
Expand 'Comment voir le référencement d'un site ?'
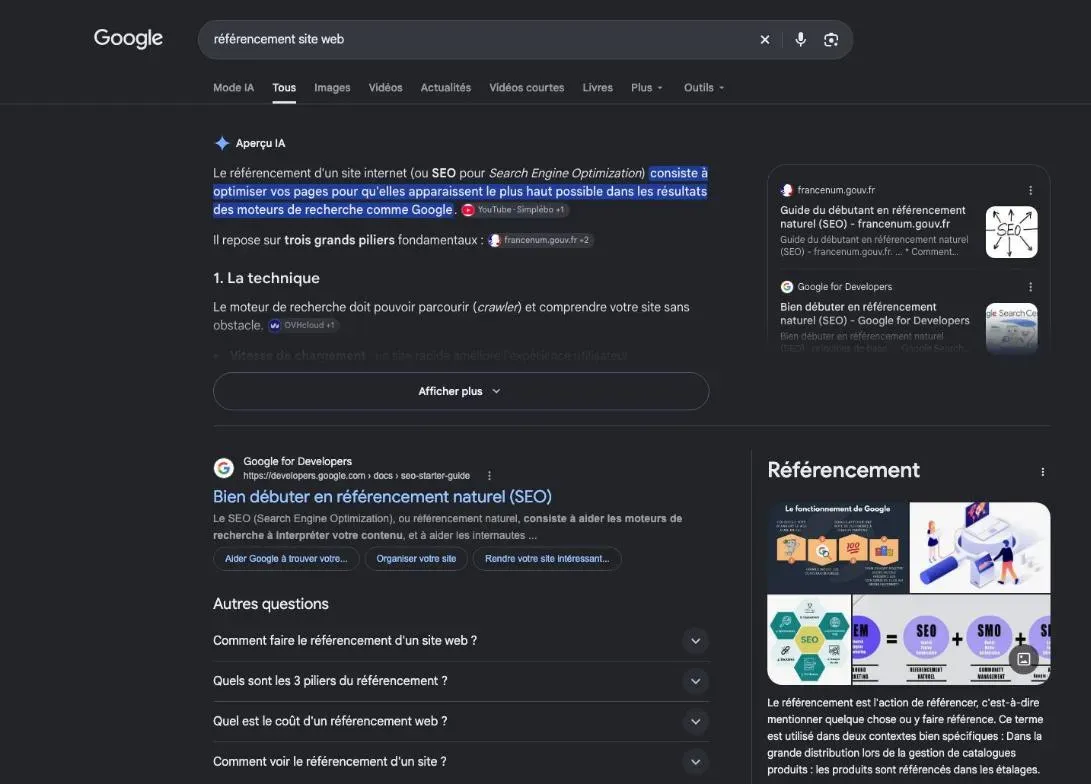tap(461, 762)
